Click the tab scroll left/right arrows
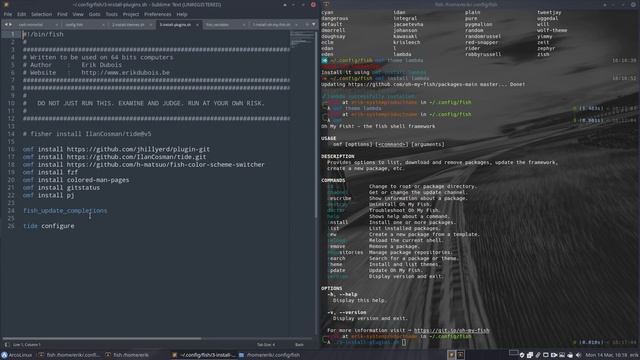640x360 pixels. click(8, 25)
